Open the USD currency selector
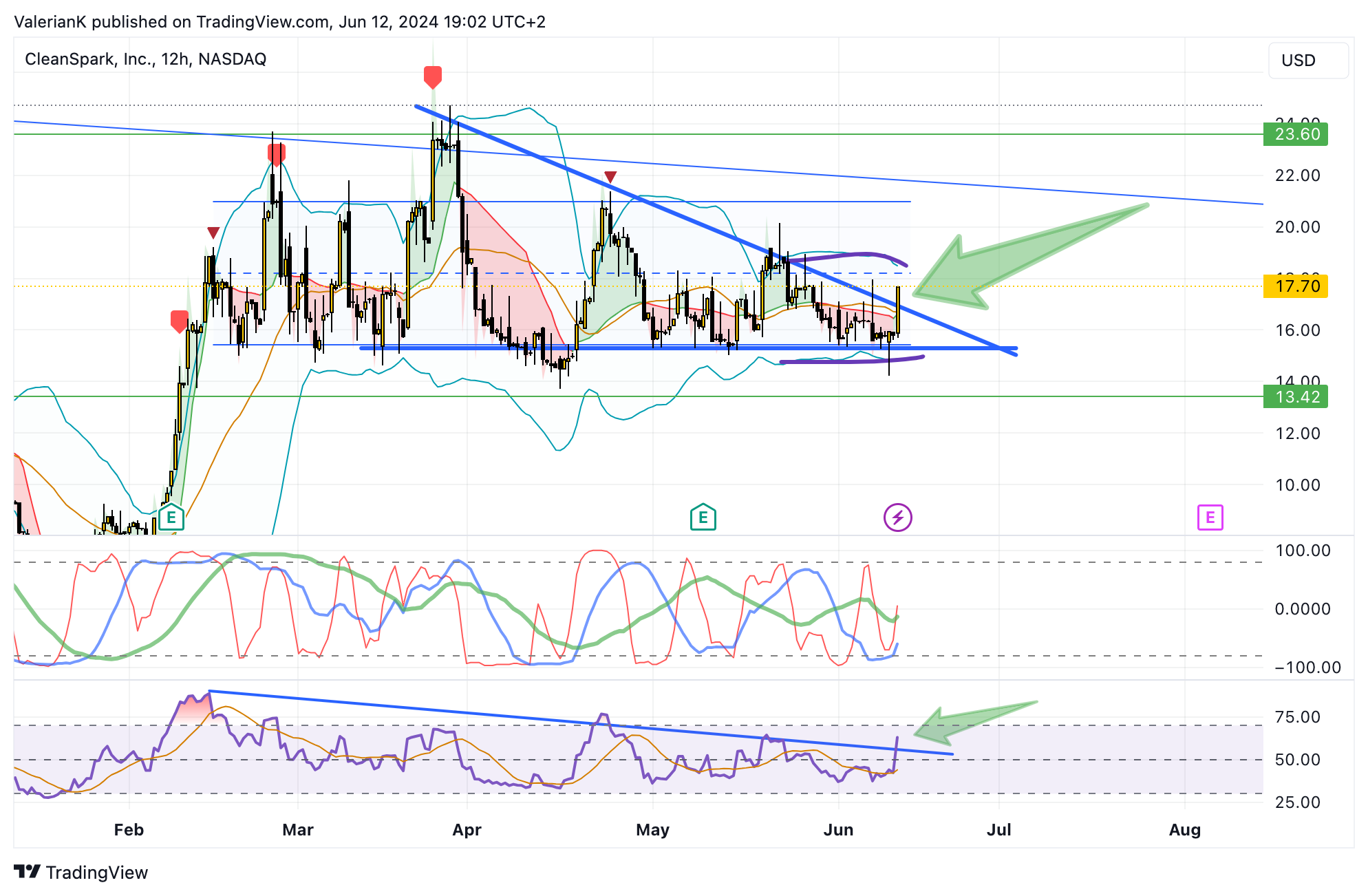The width and height of the screenshot is (1368, 896). coord(1308,61)
